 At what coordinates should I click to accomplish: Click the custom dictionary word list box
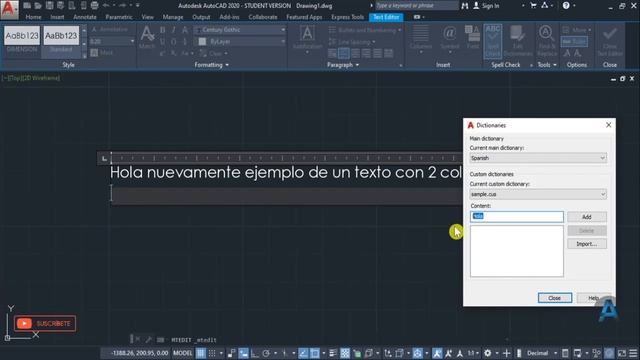[517, 251]
